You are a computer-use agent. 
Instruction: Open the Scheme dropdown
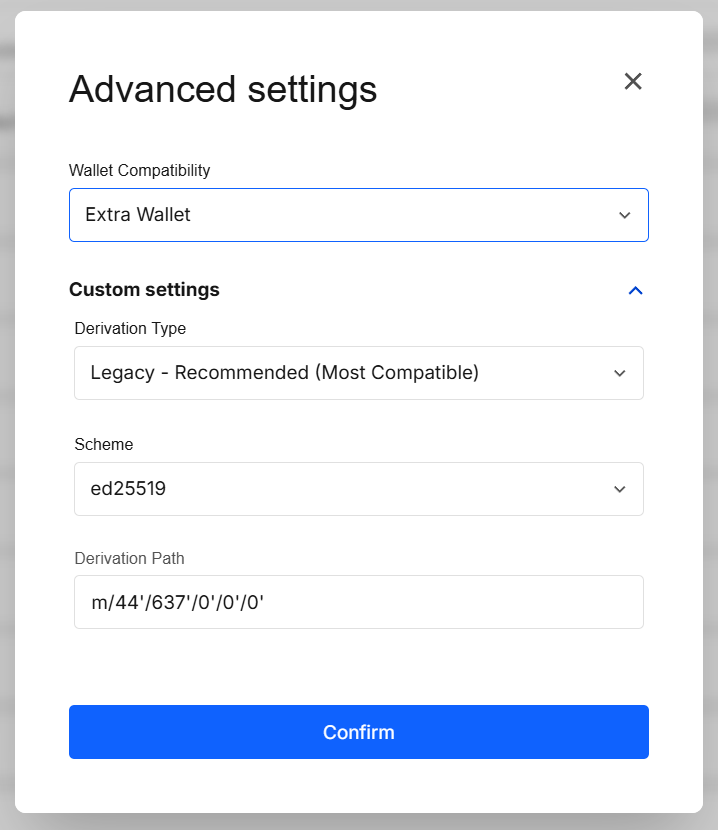coord(359,489)
